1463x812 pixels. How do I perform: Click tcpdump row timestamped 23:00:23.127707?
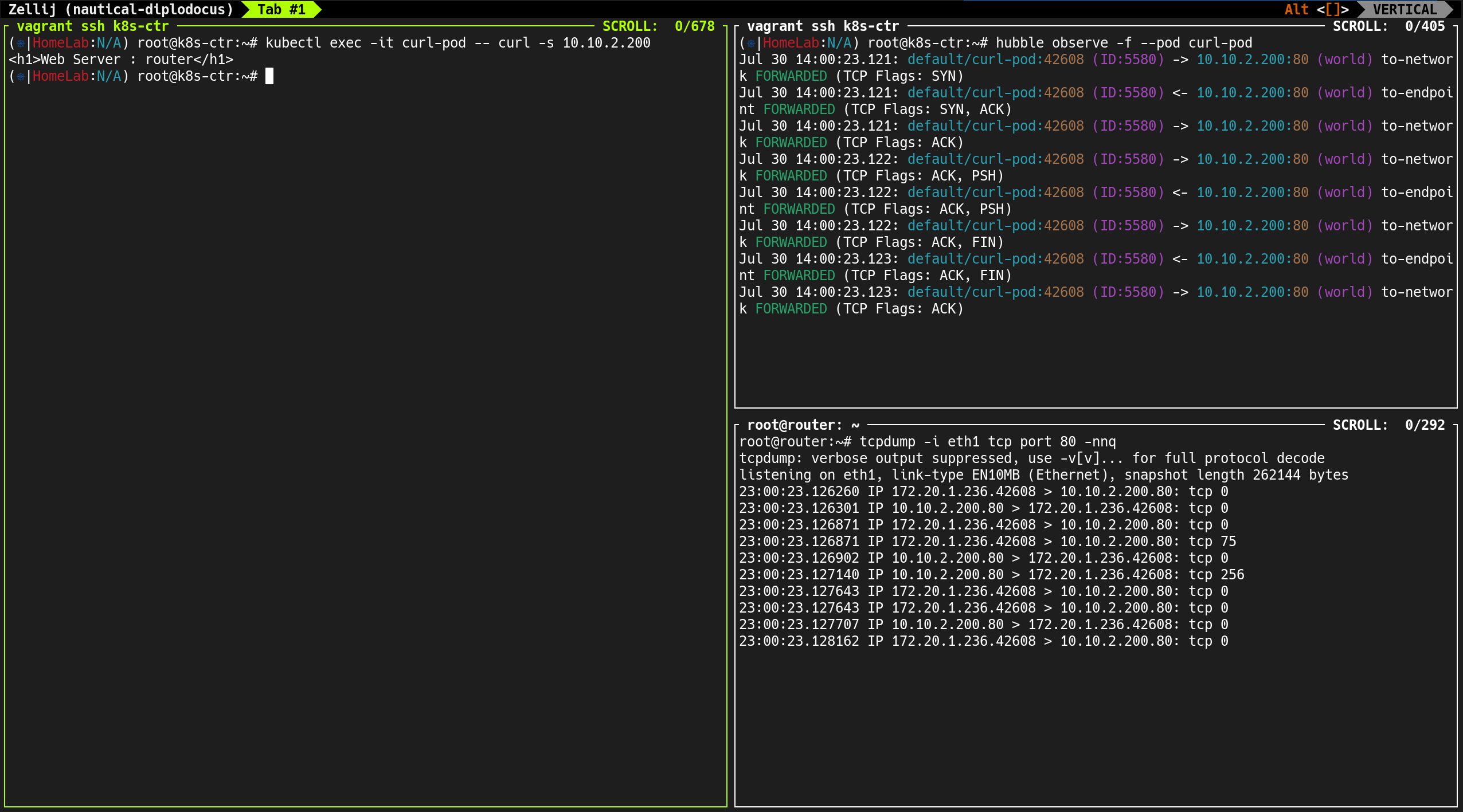(x=984, y=625)
